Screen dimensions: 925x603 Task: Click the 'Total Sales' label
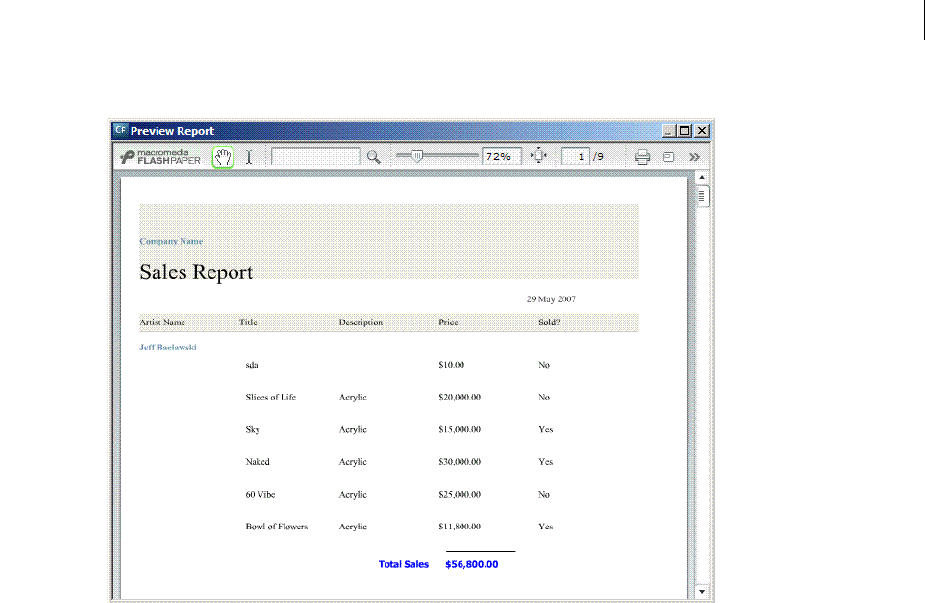point(404,564)
